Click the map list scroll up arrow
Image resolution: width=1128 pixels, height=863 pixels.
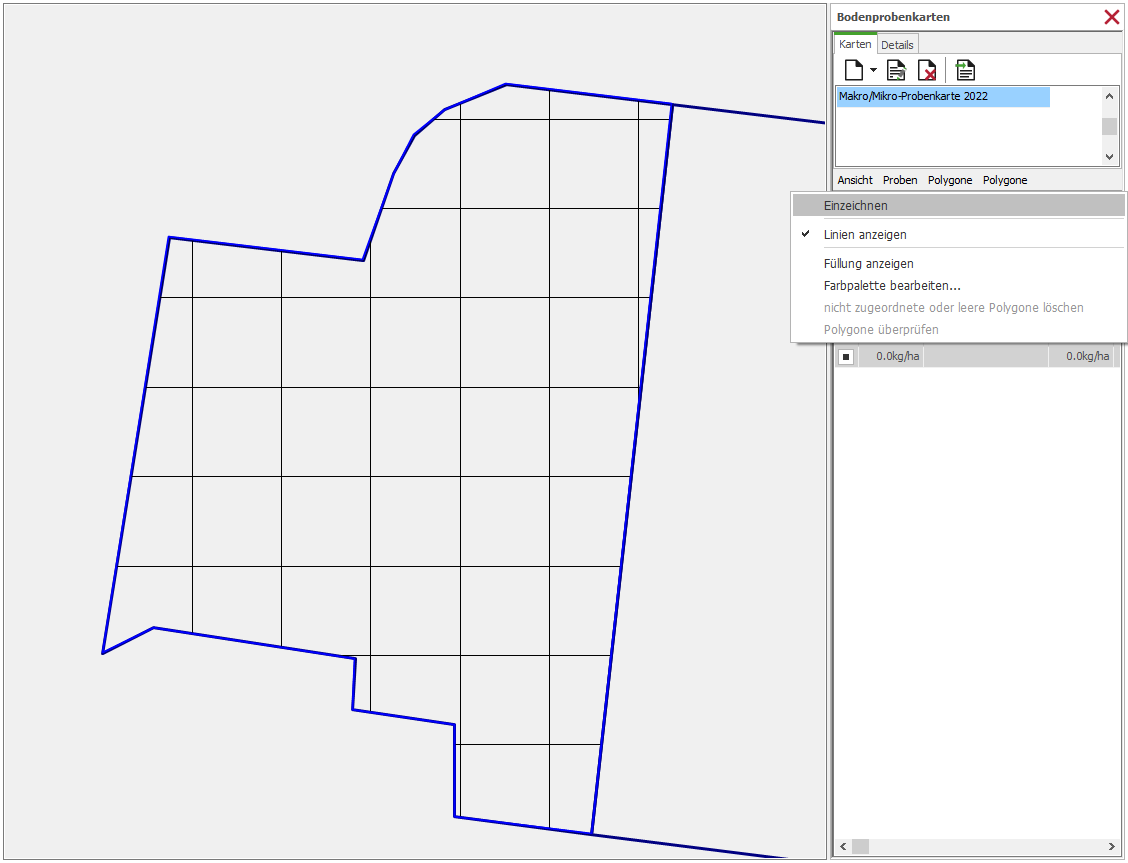tap(1109, 96)
